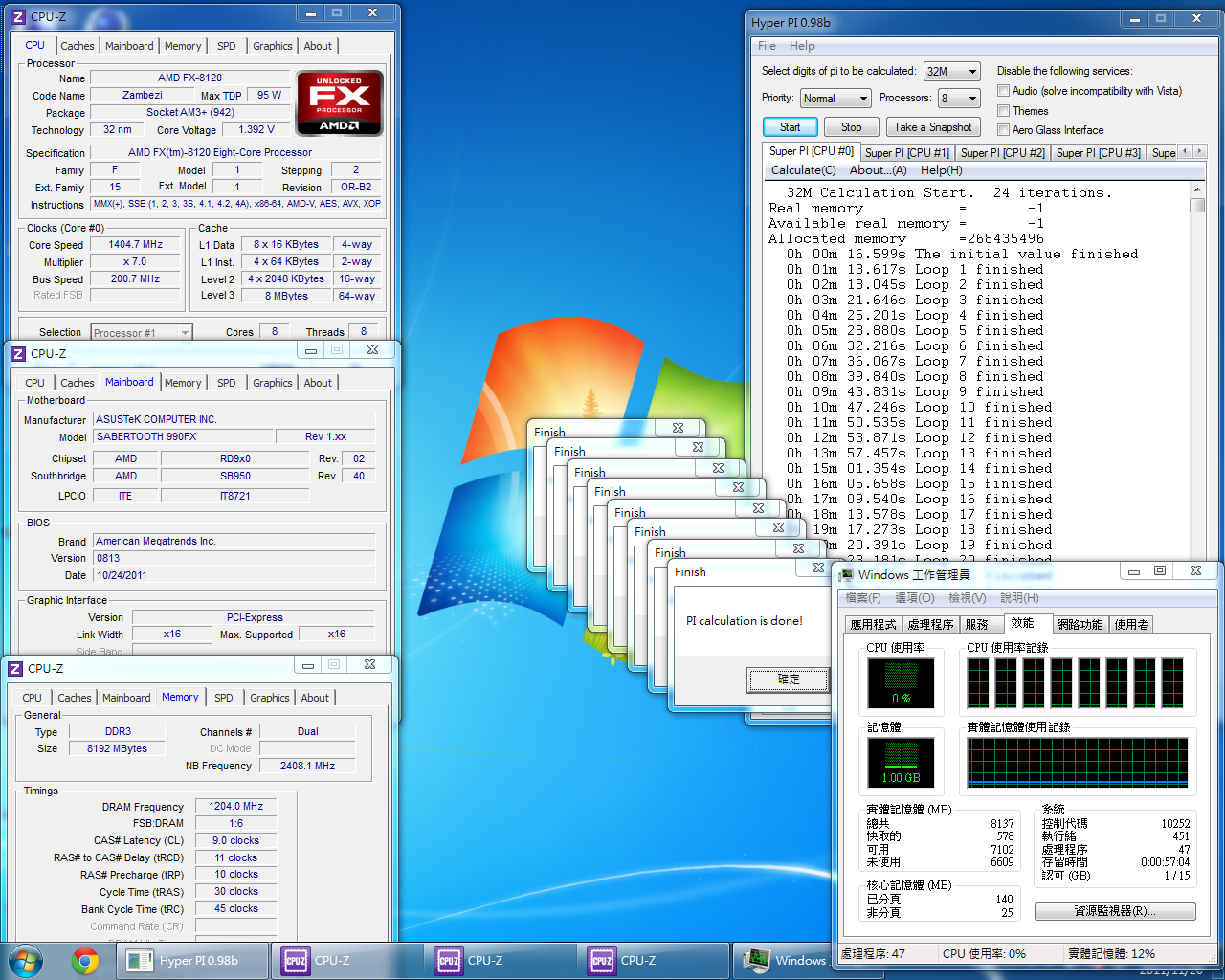
Task: Open Memory tab in top CPU-Z window
Action: tap(182, 46)
